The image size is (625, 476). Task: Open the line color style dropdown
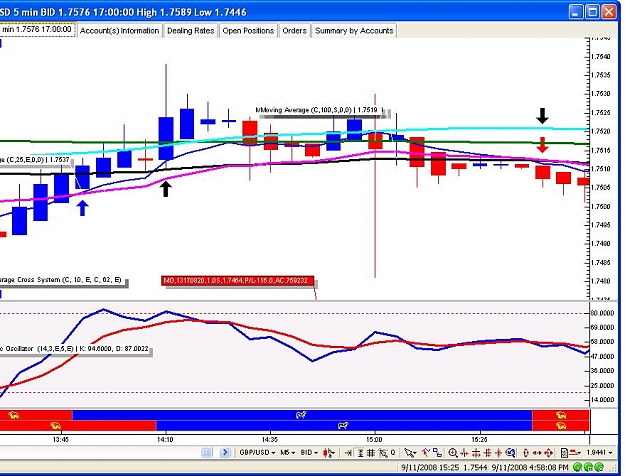pos(575,452)
